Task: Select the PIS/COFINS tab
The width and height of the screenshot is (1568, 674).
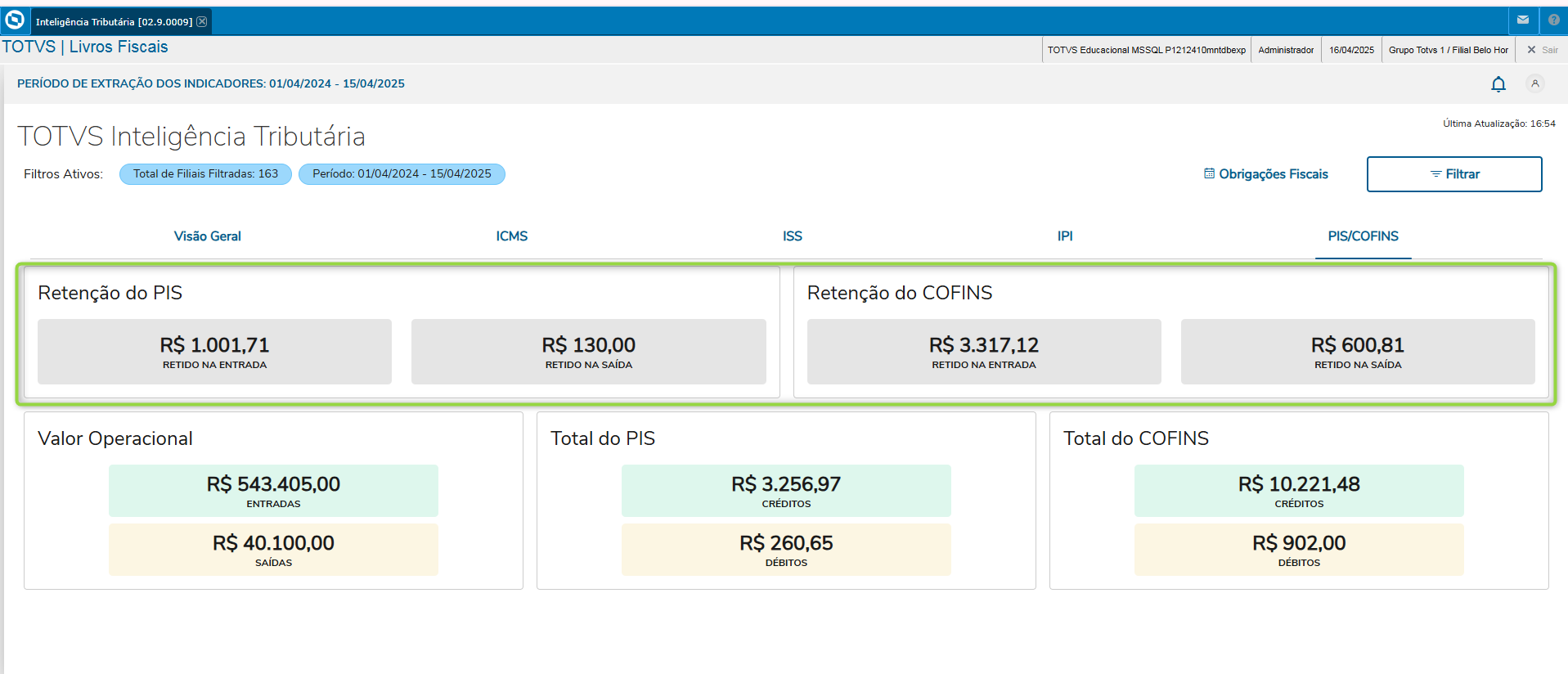Action: click(x=1364, y=236)
